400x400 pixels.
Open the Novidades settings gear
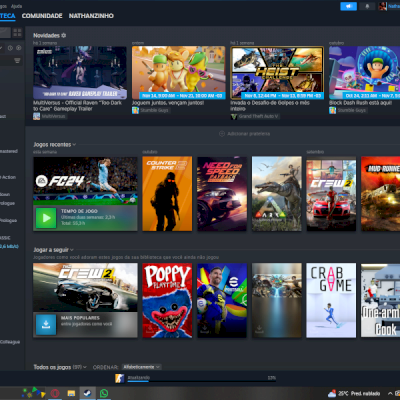pos(64,35)
